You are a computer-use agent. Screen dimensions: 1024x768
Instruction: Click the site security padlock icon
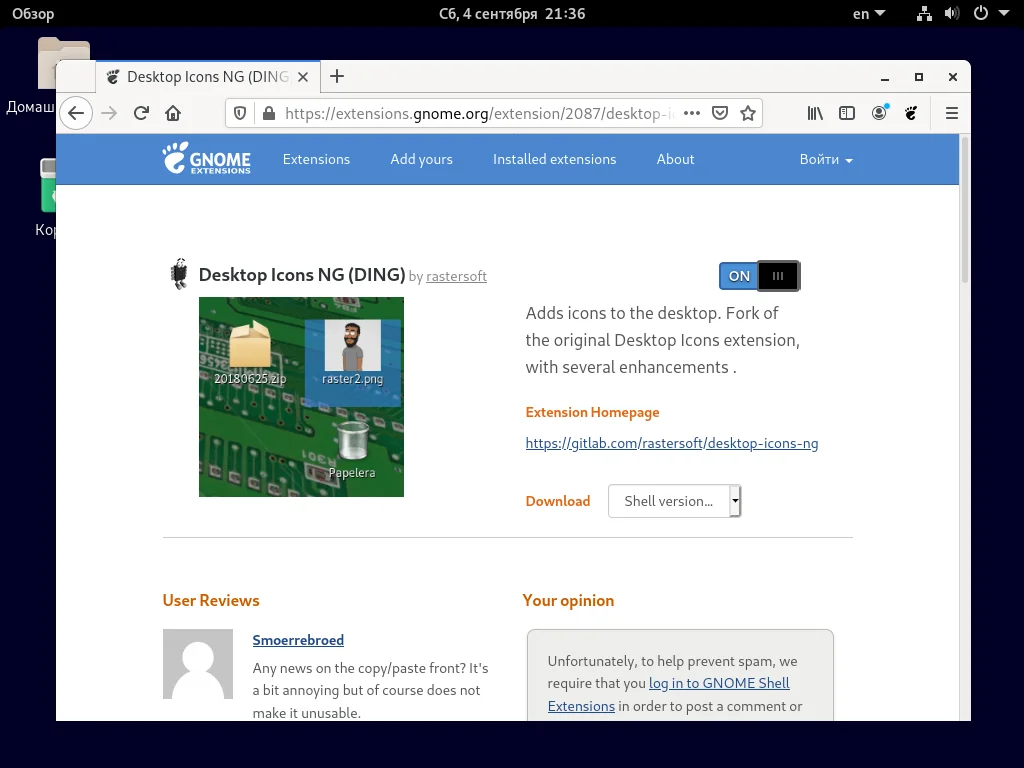pos(268,113)
